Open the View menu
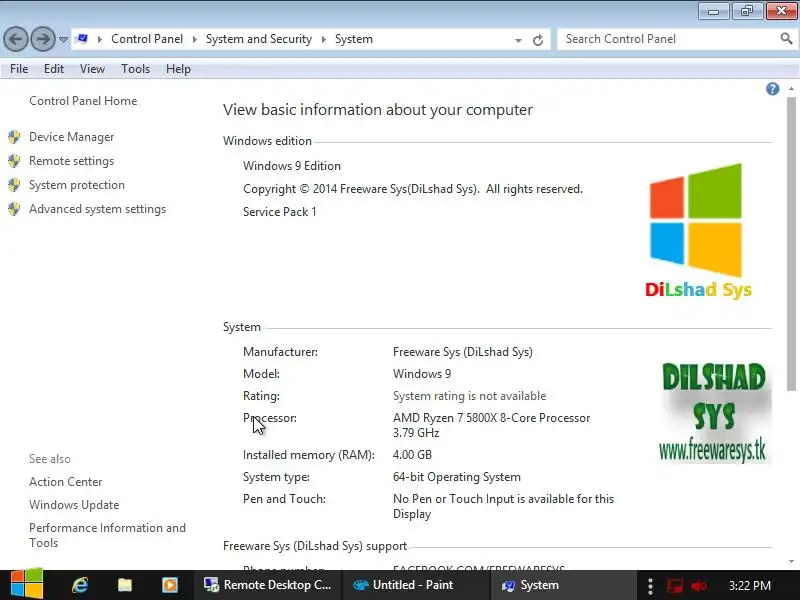 [x=92, y=68]
